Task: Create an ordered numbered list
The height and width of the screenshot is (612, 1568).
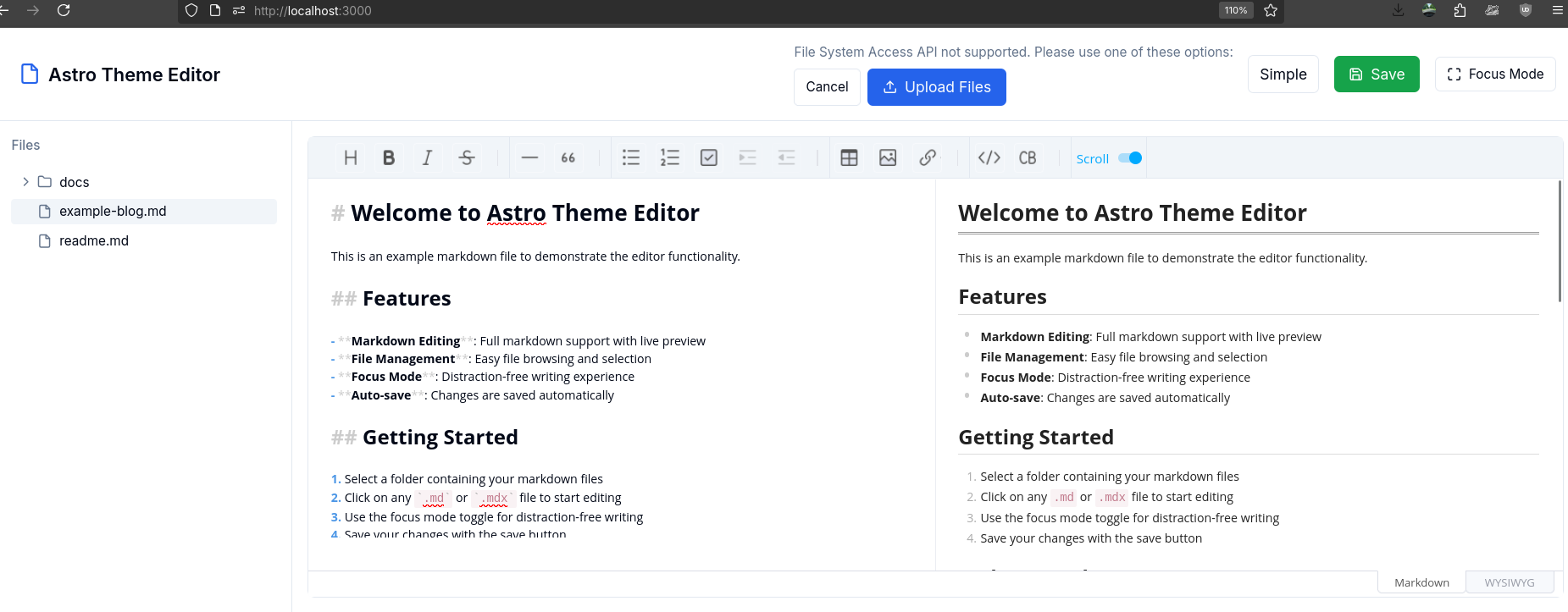Action: click(x=670, y=157)
